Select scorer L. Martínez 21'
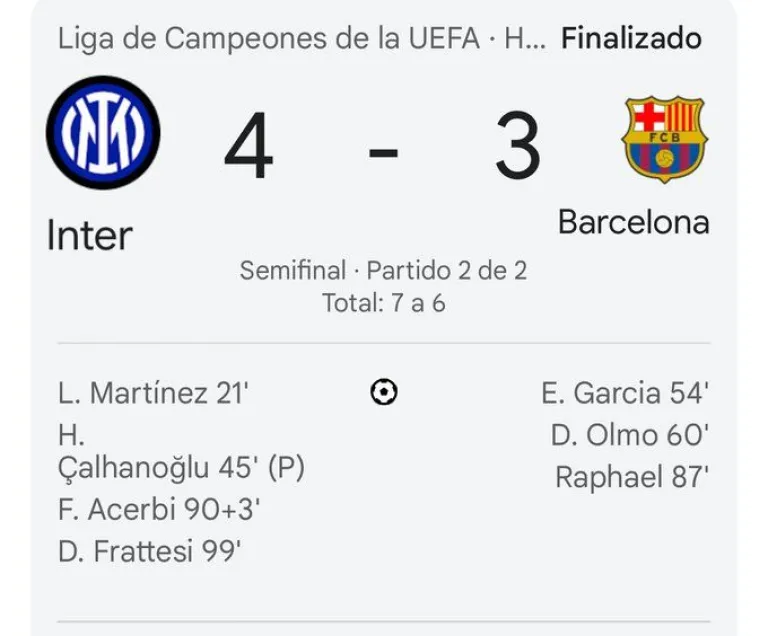768x636 pixels. click(153, 394)
